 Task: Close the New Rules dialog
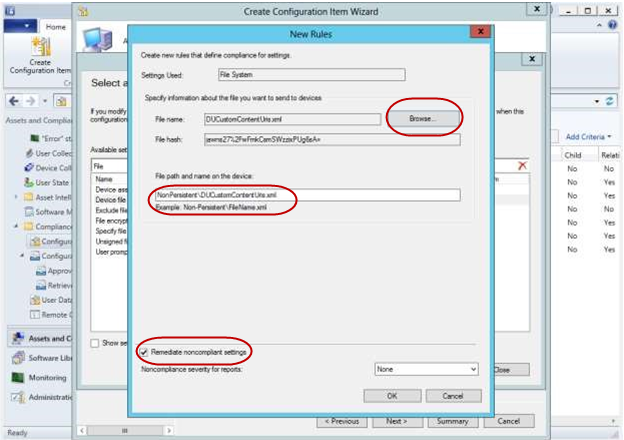click(481, 32)
